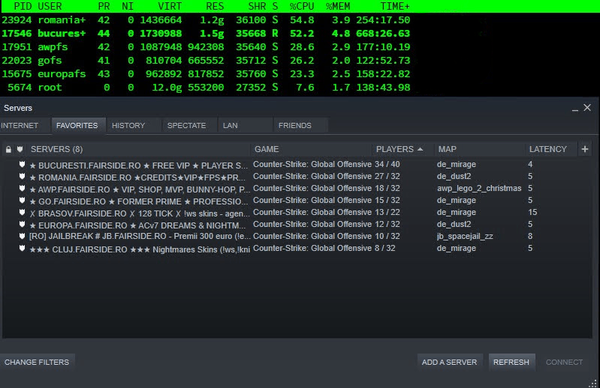Click the shield icon of ROMANIA.FAIRSIDE.RO row

pyautogui.click(x=22, y=176)
